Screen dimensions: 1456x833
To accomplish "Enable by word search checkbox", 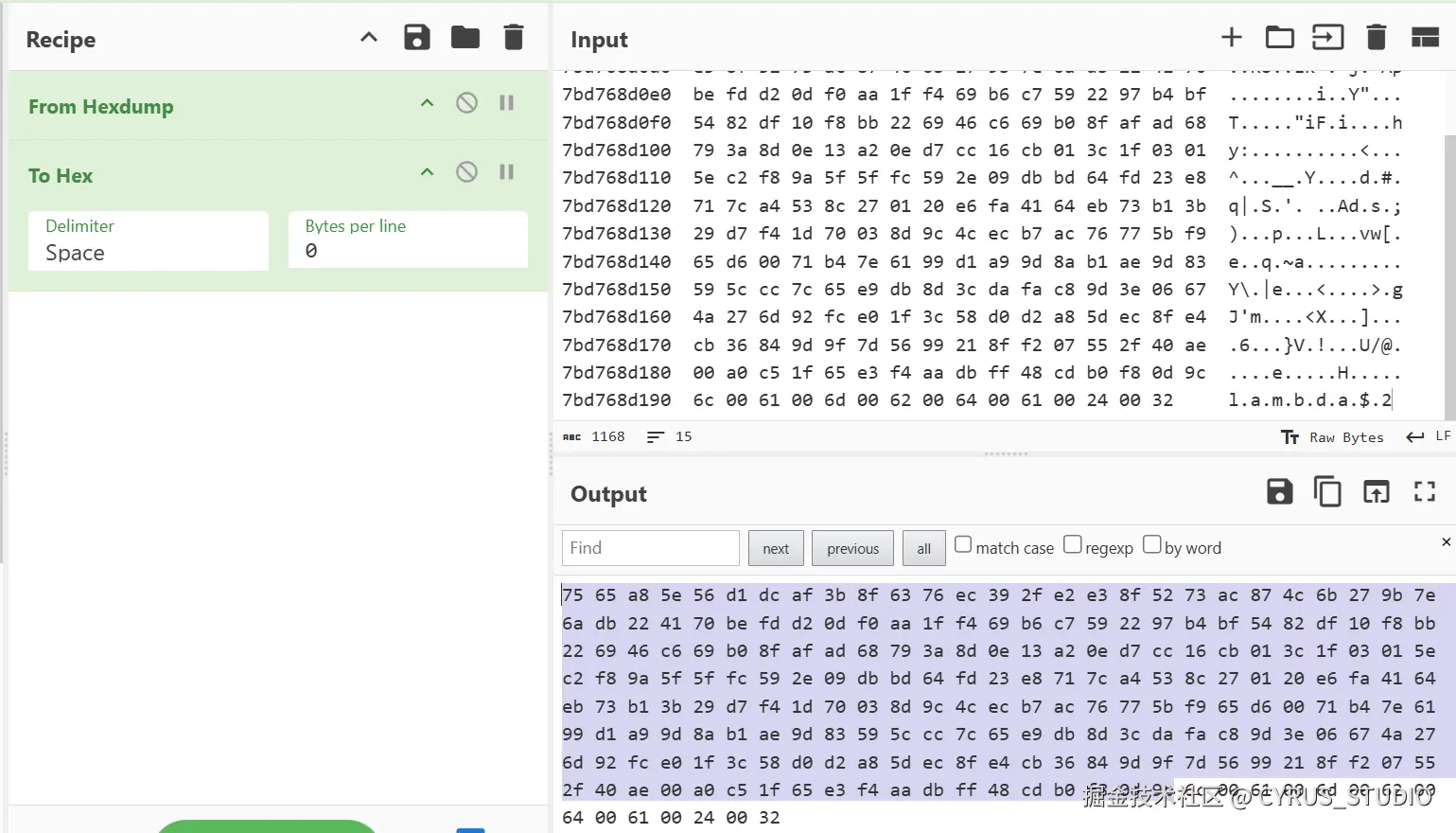I will pos(1151,544).
